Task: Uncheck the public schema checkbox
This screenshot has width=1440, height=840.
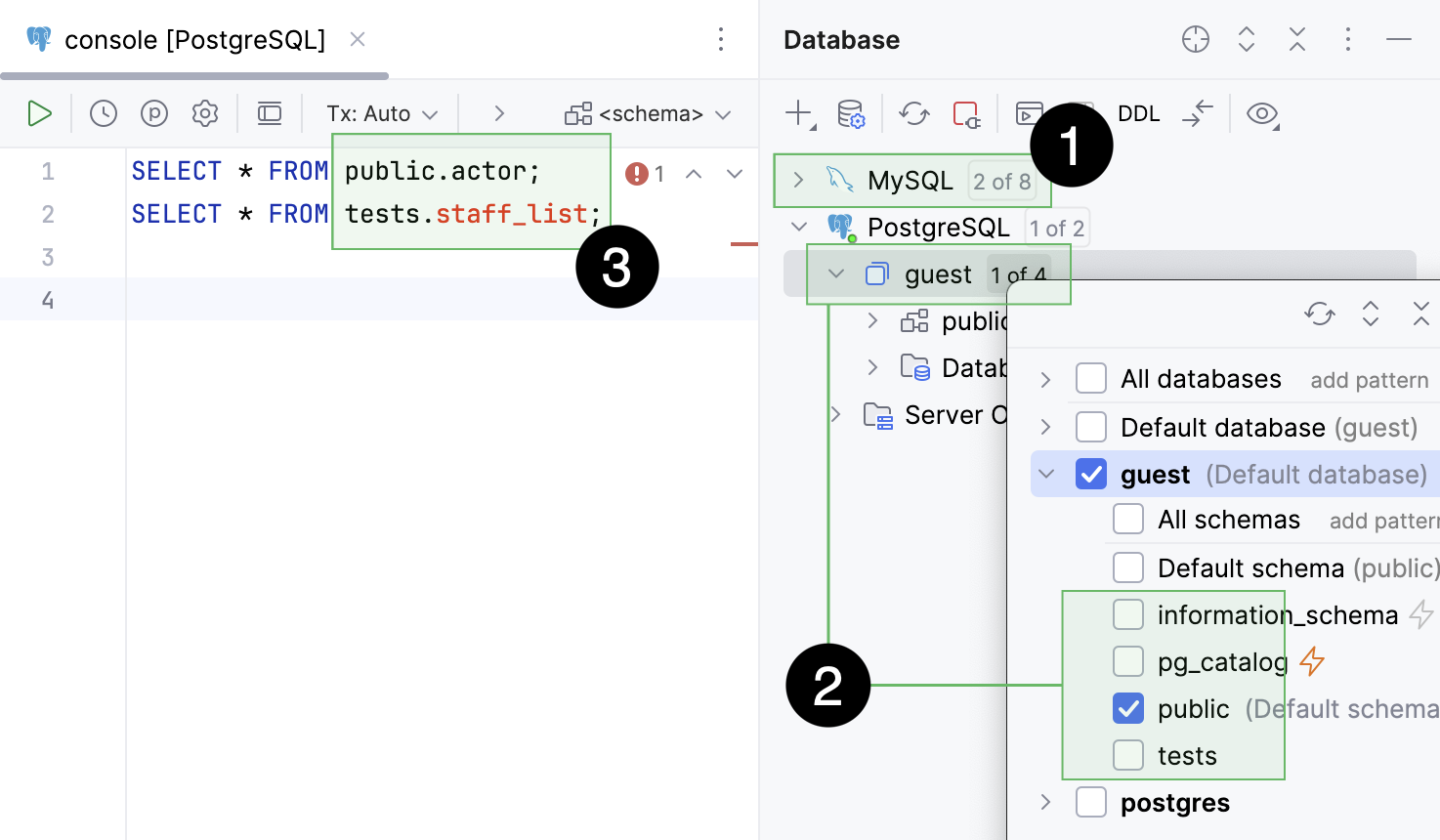Action: [1128, 708]
